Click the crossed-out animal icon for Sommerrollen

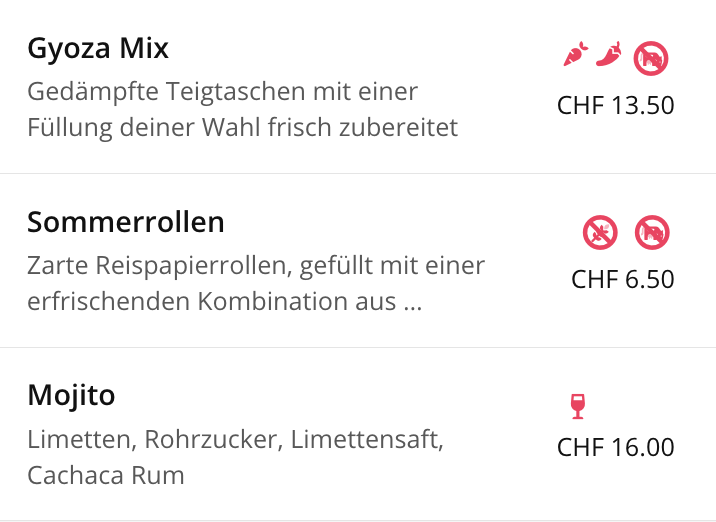[652, 232]
